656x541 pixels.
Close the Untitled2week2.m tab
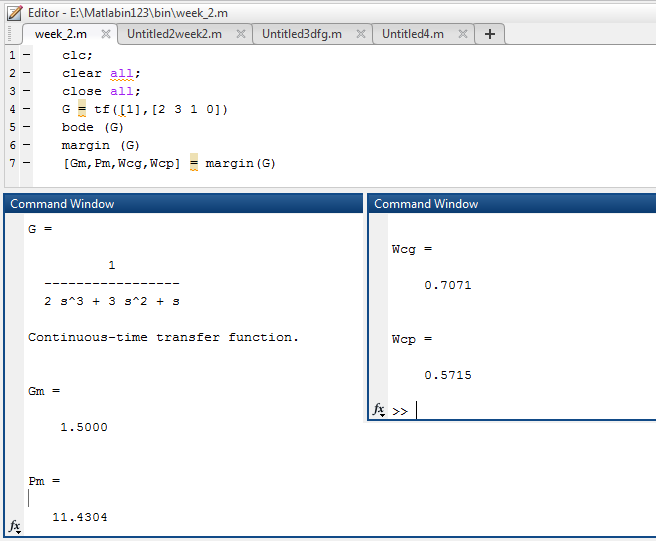pyautogui.click(x=240, y=34)
